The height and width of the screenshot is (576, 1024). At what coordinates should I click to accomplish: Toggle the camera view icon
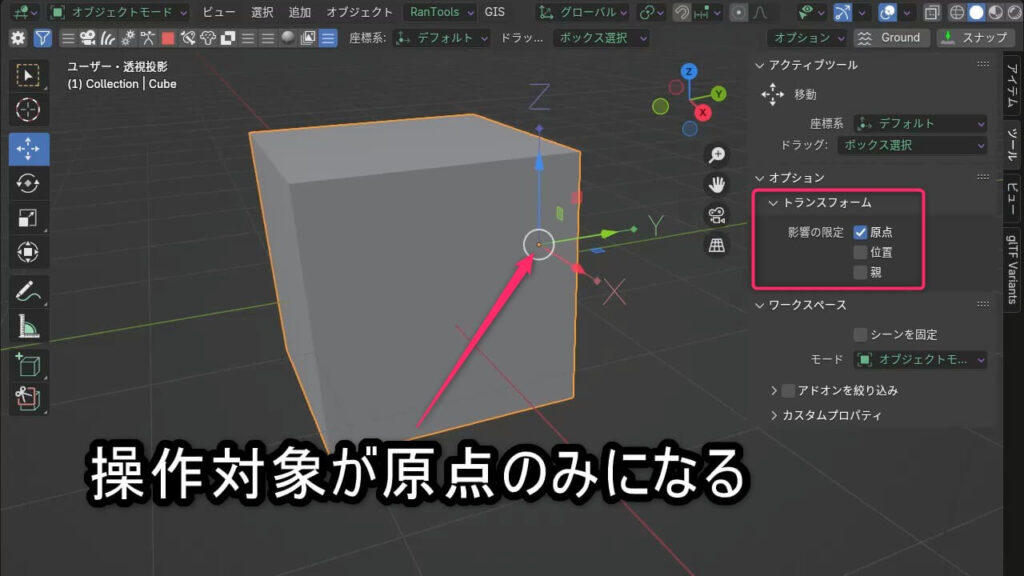click(716, 215)
